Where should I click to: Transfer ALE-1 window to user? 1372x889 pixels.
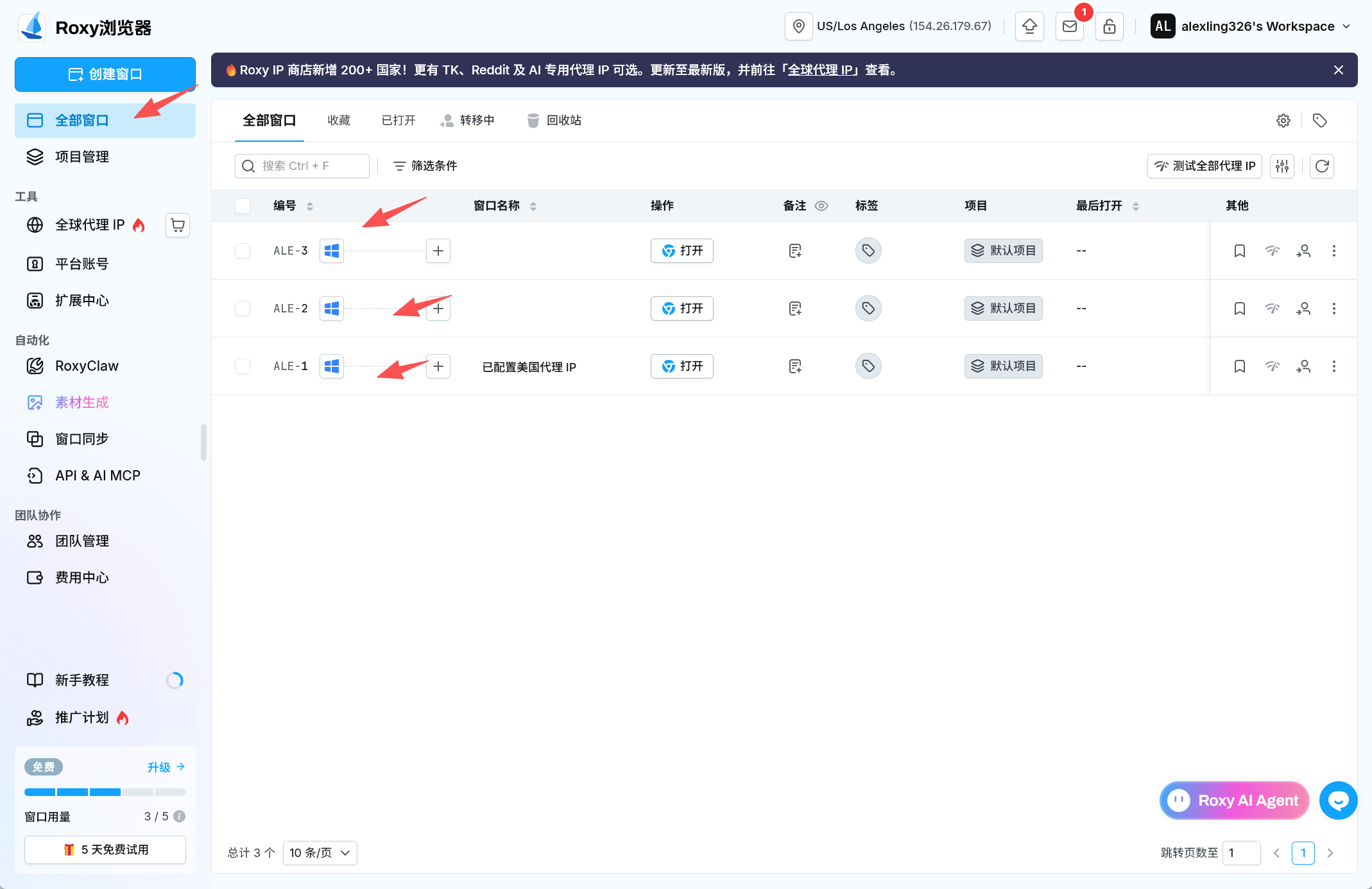tap(1303, 366)
